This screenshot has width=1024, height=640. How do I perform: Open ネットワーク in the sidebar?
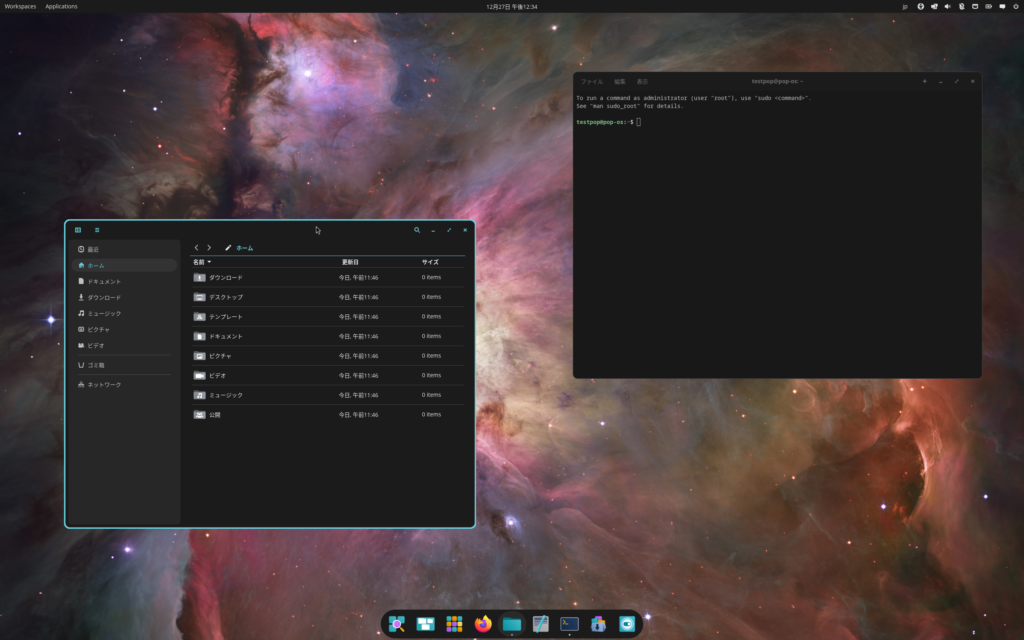pyautogui.click(x=103, y=384)
